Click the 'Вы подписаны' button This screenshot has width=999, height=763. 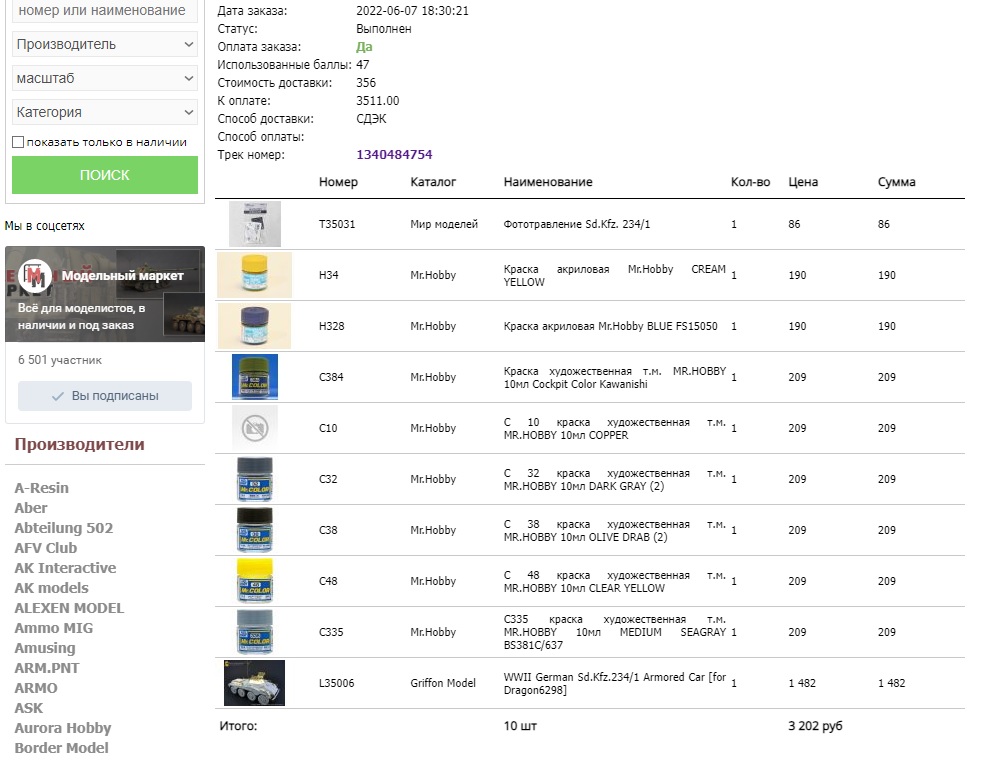tap(104, 396)
